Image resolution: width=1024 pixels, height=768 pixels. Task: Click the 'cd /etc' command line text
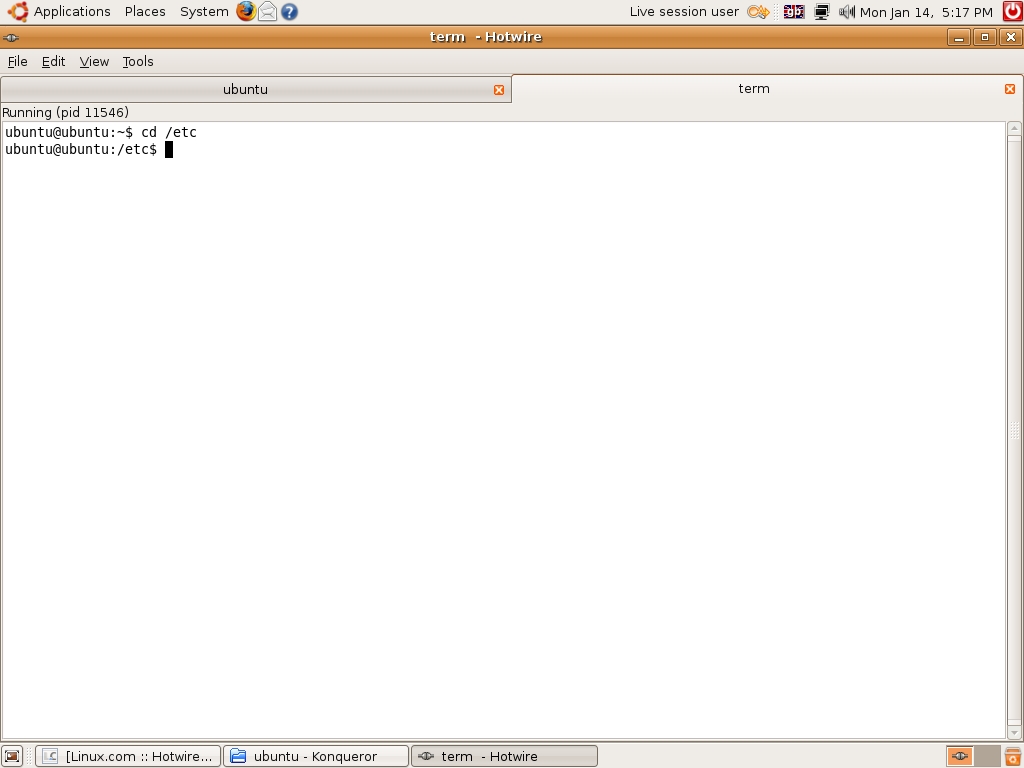click(x=168, y=133)
